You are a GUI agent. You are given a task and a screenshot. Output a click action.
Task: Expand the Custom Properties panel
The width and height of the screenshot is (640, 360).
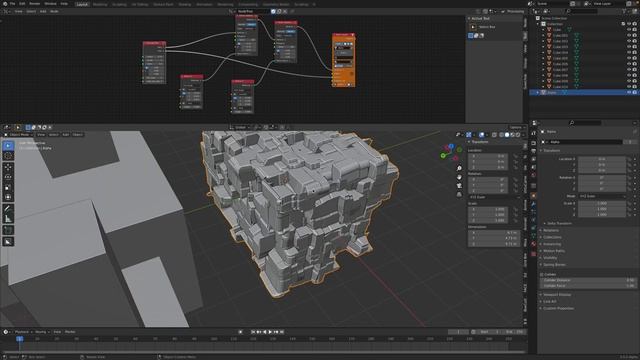[558, 309]
